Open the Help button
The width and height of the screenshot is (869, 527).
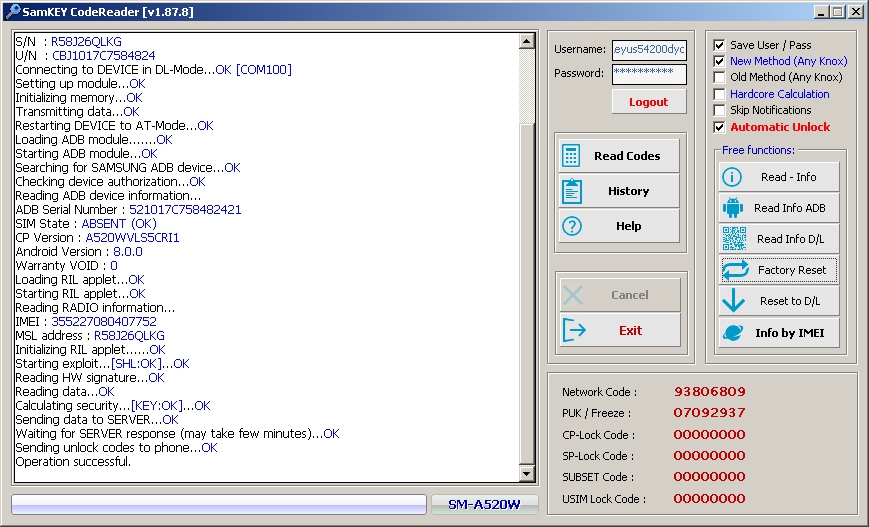619,226
